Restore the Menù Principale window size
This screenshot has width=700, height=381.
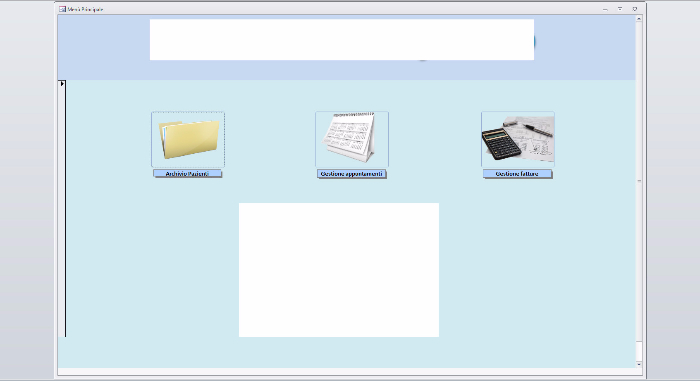pyautogui.click(x=620, y=9)
